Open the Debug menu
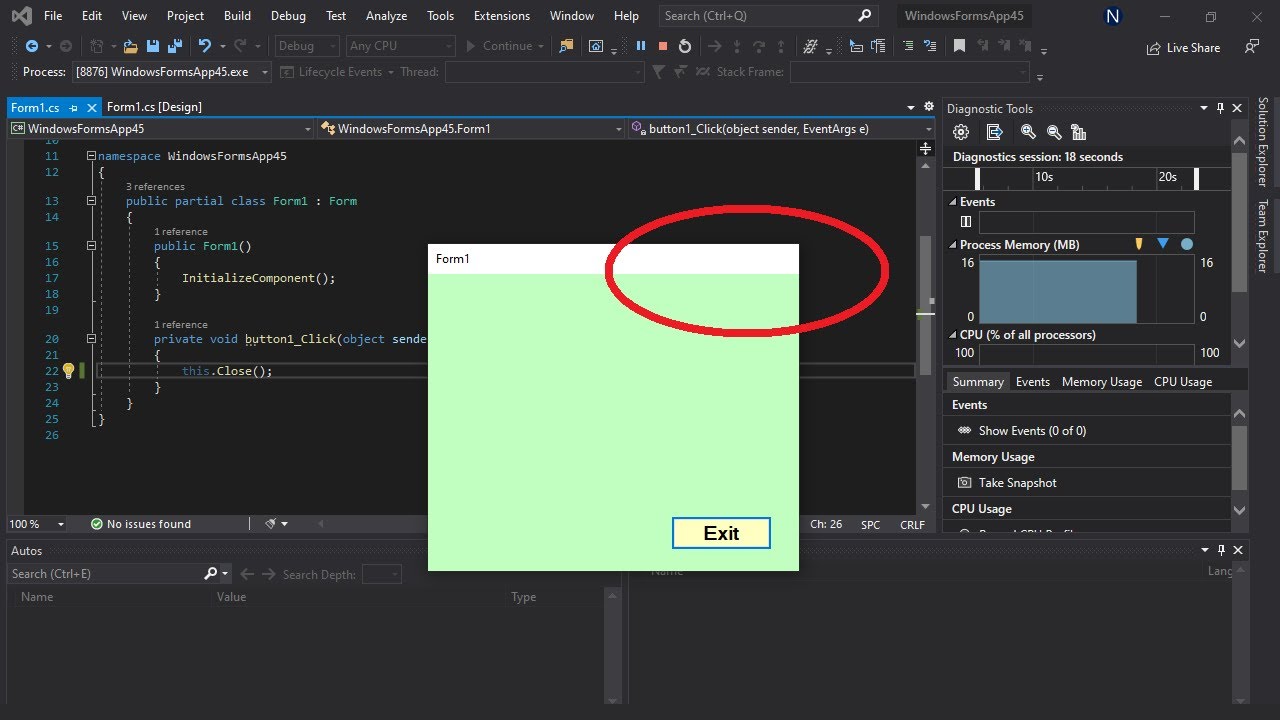Viewport: 1280px width, 720px height. click(288, 16)
